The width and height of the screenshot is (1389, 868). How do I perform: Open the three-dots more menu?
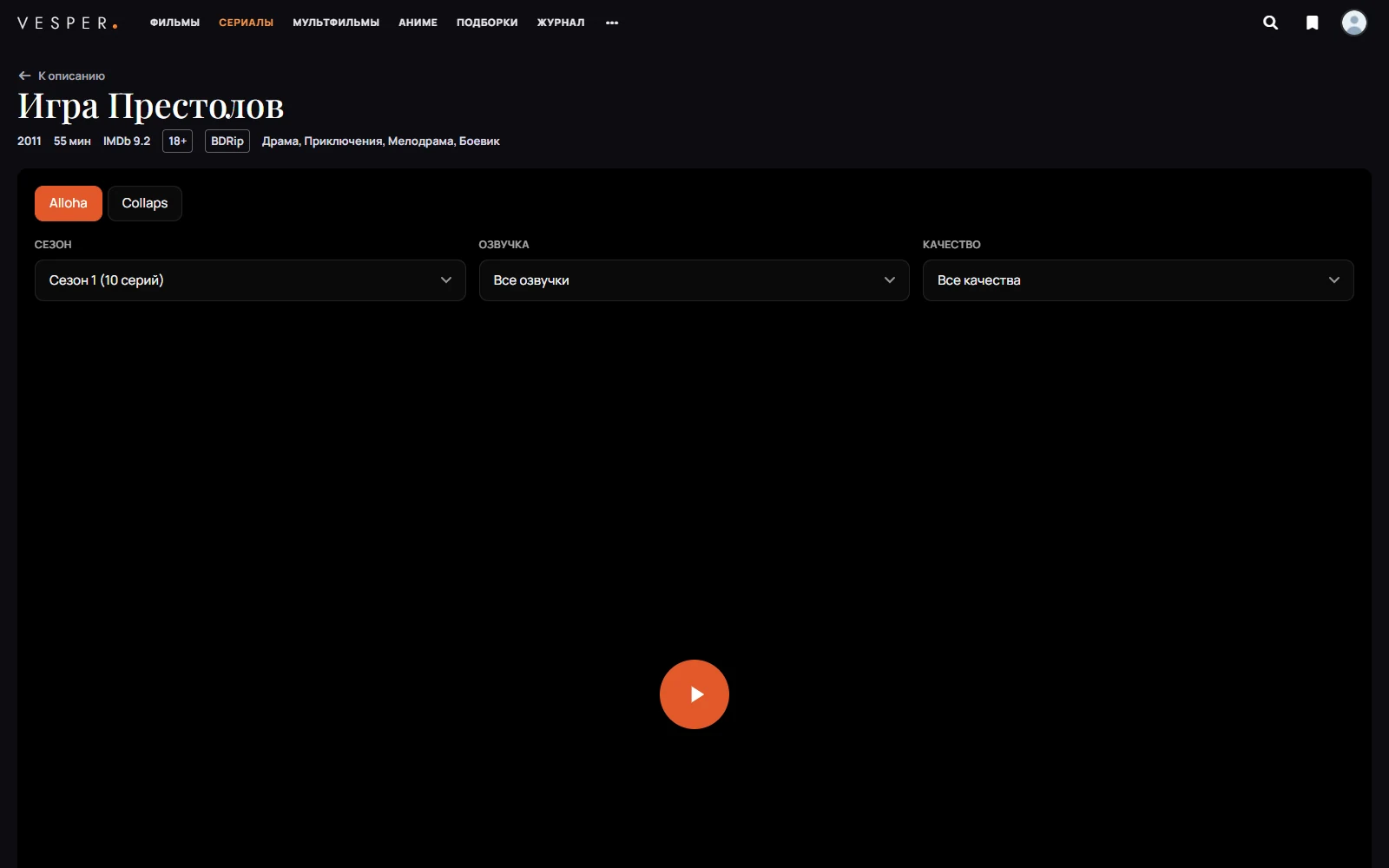tap(612, 23)
